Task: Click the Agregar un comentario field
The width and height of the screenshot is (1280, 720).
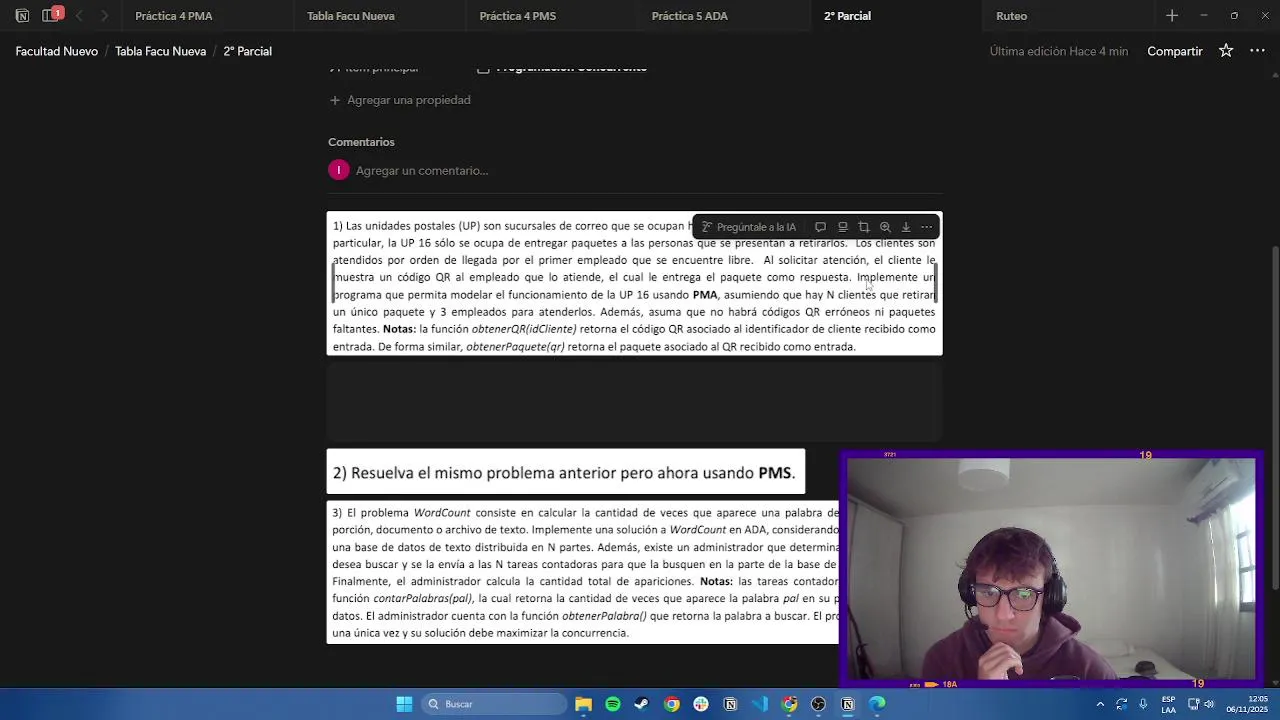Action: point(422,171)
